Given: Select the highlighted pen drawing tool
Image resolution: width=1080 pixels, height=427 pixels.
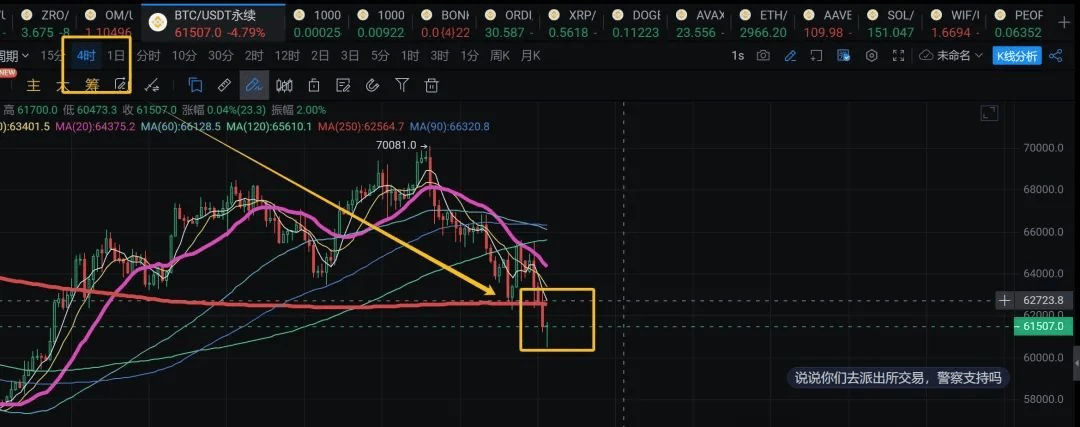Looking at the screenshot, I should click(254, 85).
